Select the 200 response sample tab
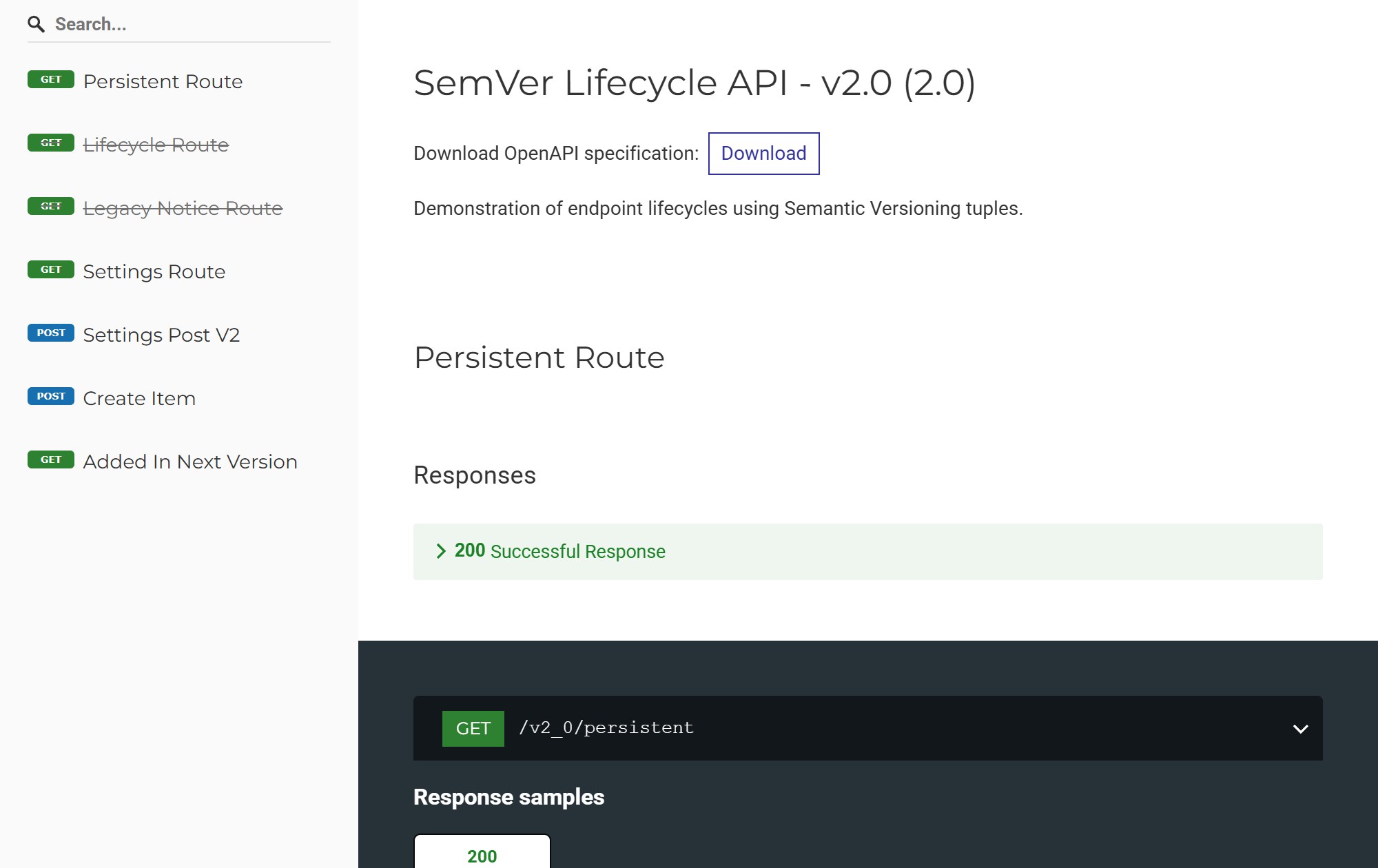1378x868 pixels. point(482,851)
